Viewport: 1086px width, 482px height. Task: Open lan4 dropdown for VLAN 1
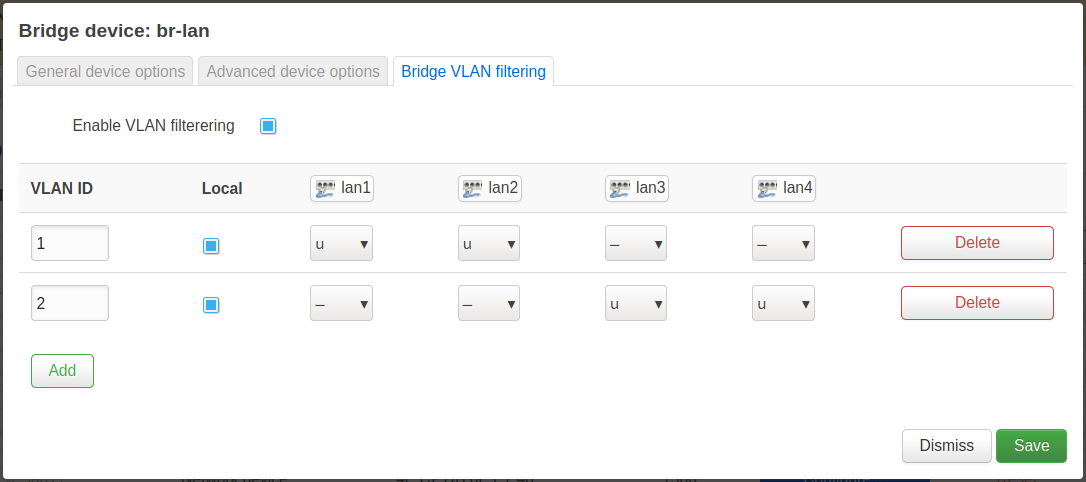783,243
